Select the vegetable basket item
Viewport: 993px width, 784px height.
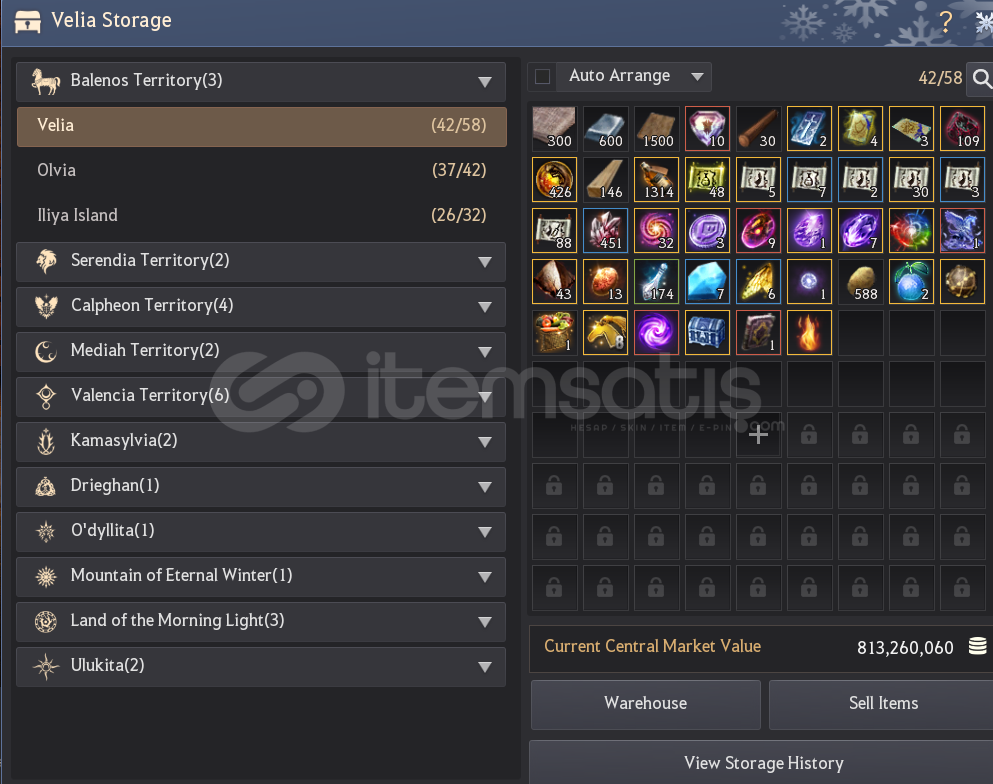pyautogui.click(x=554, y=332)
